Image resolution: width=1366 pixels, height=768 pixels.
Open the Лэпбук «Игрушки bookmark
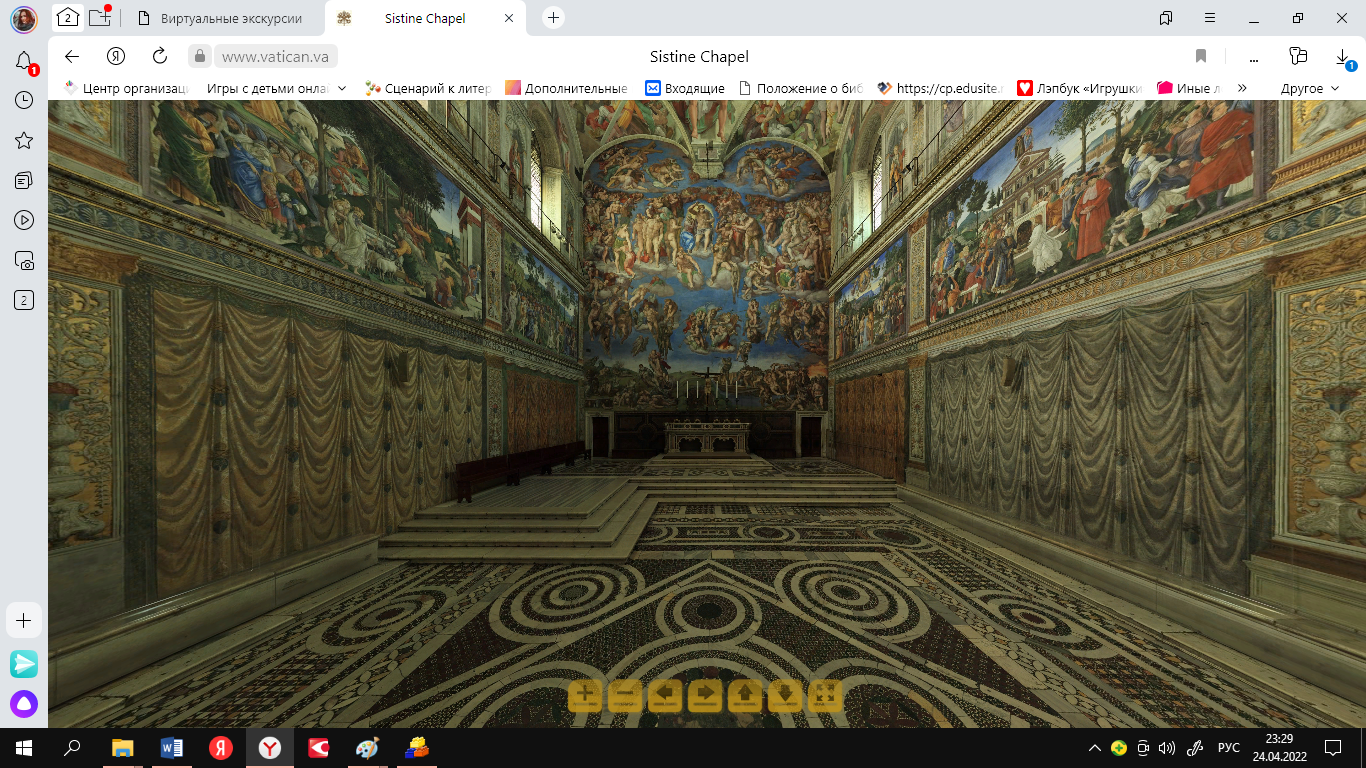click(1080, 88)
